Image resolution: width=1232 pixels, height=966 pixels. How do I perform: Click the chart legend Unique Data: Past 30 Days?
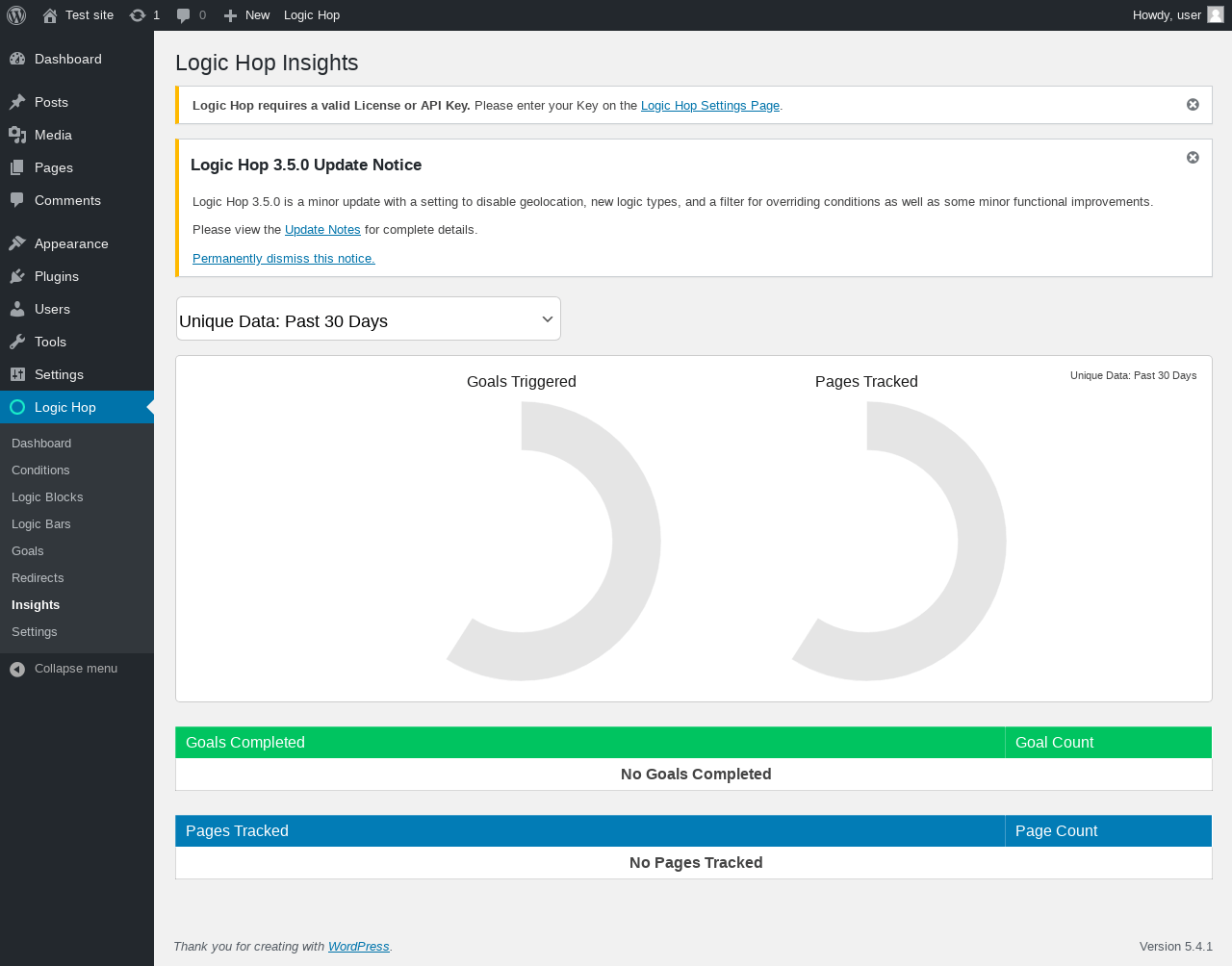[1134, 375]
